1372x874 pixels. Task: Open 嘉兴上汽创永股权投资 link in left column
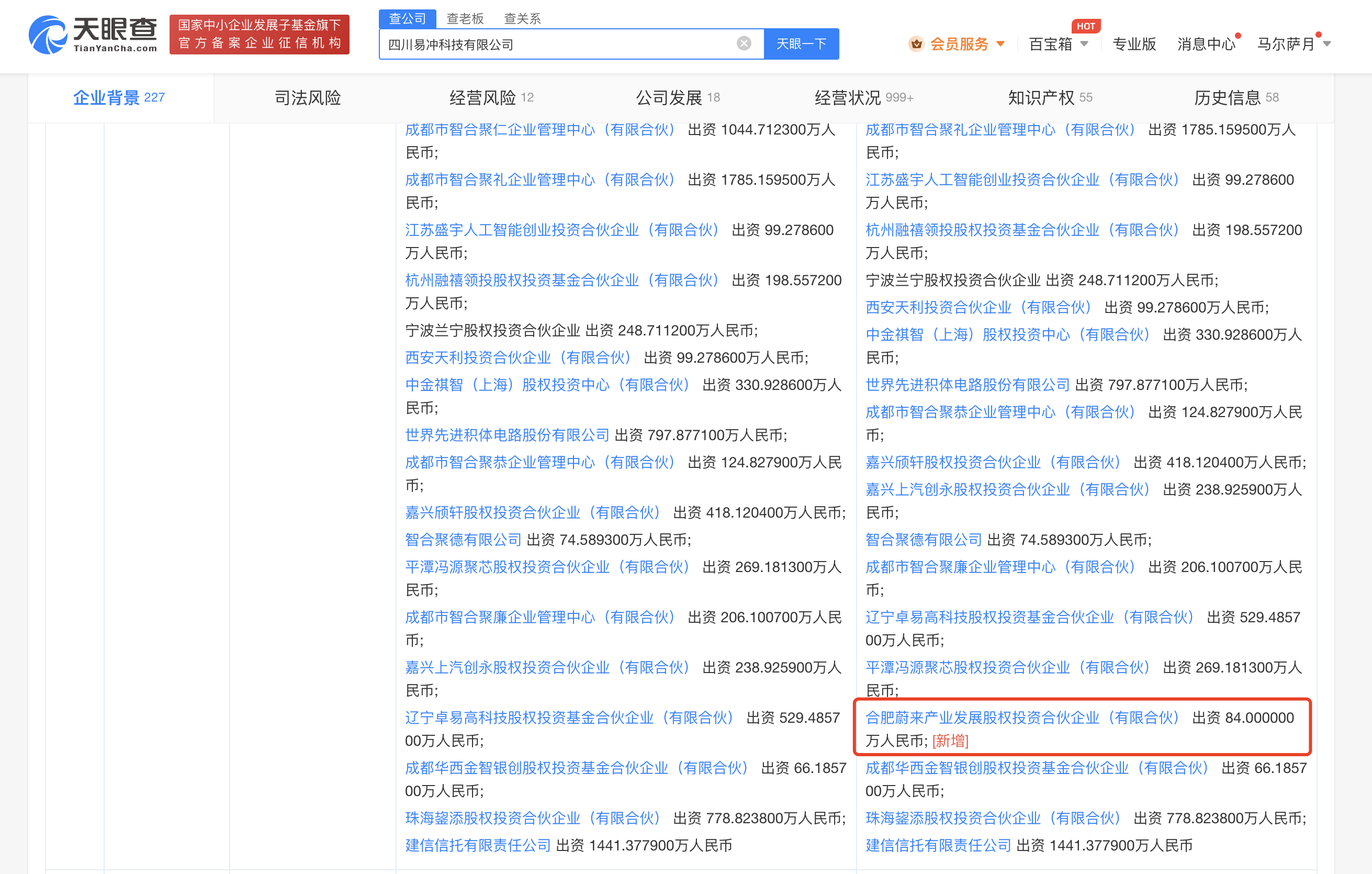tap(547, 668)
